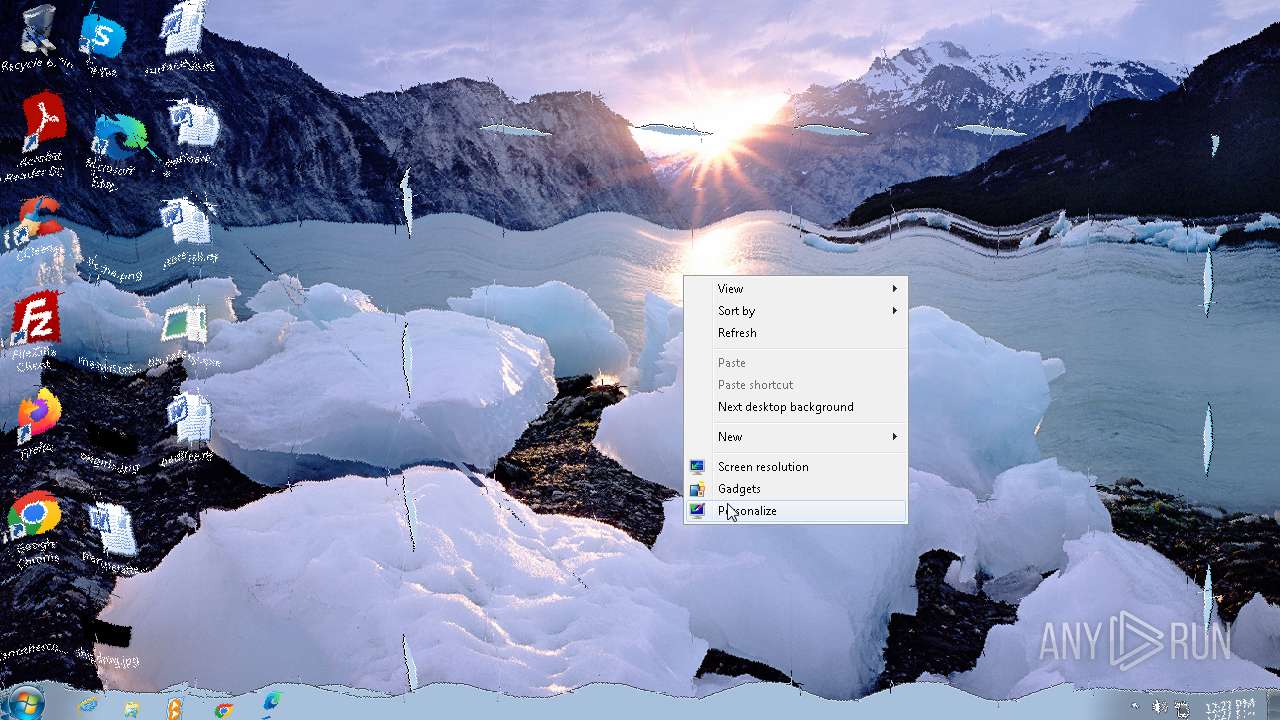Select the Word document right of Google Chrome
Image resolution: width=1280 pixels, height=720 pixels.
pos(112,538)
